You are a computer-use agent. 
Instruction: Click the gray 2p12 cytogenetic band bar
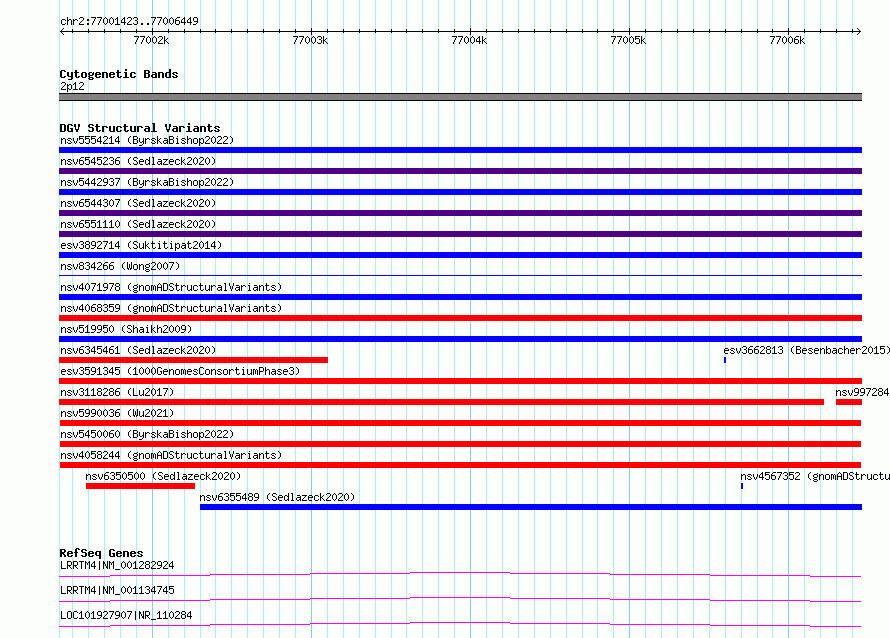point(460,97)
